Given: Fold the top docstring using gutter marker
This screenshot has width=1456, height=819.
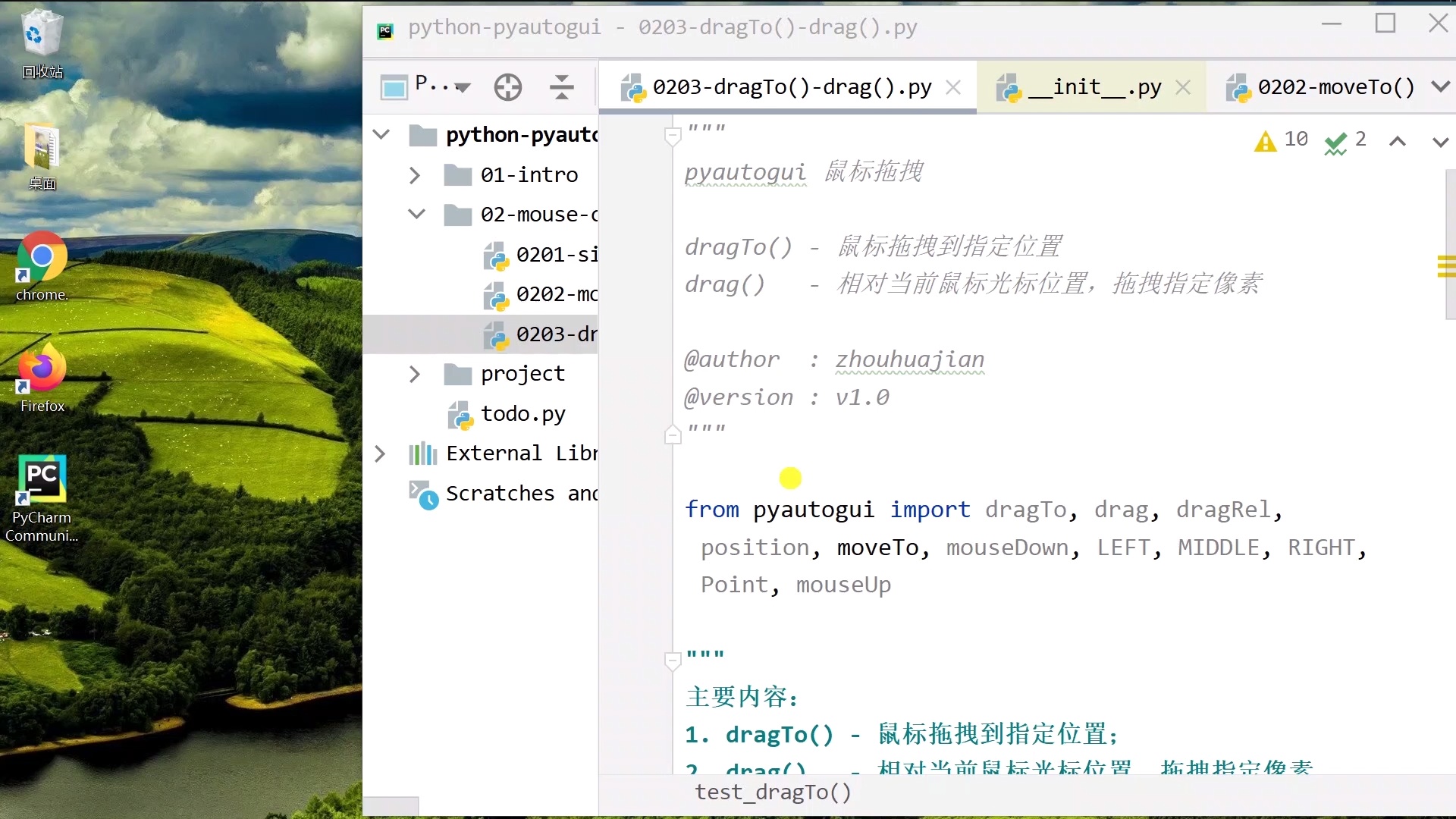Looking at the screenshot, I should coord(672,136).
